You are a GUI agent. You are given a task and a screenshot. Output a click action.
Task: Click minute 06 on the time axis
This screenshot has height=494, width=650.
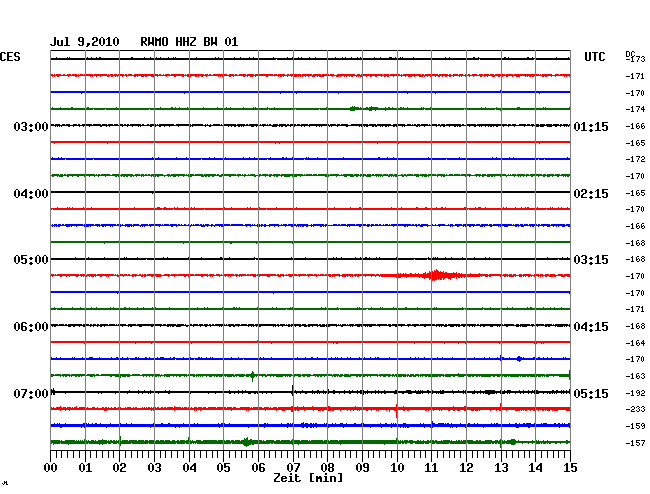[258, 467]
